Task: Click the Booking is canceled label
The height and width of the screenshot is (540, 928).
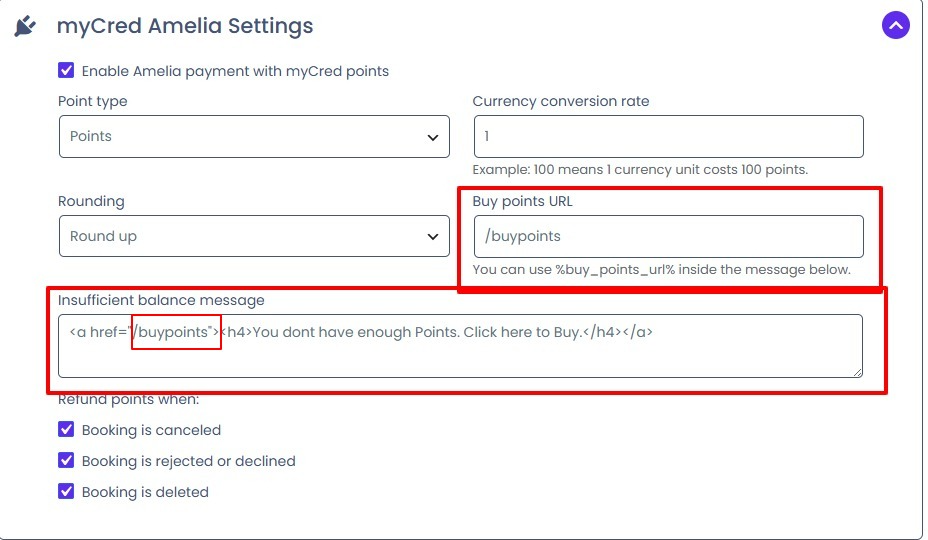Action: (152, 430)
